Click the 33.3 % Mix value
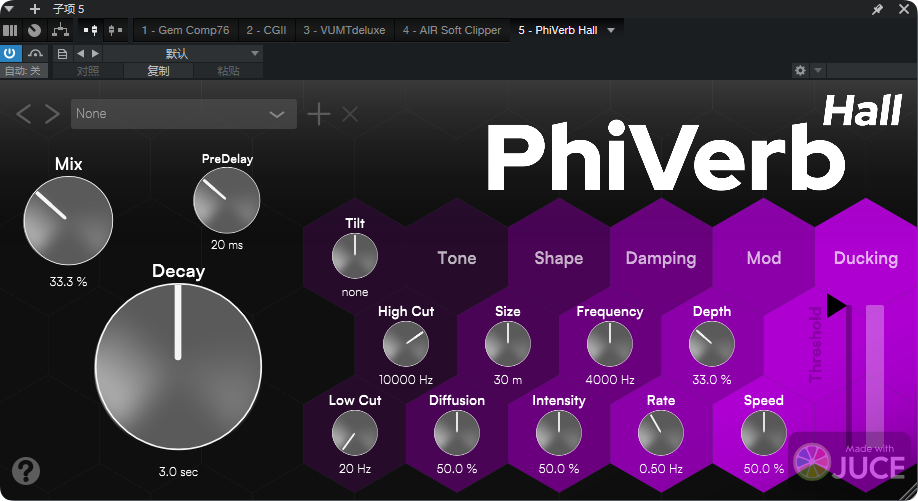Screen dimensions: 918x501 [x=68, y=282]
